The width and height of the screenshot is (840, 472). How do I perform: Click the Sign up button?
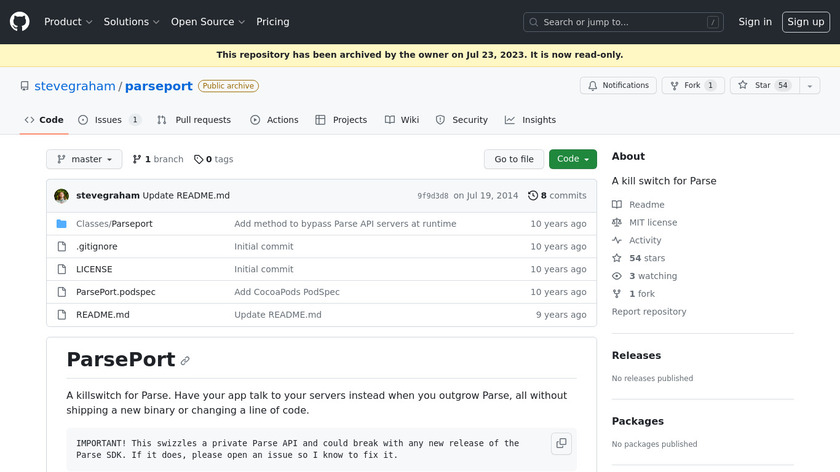tap(805, 22)
